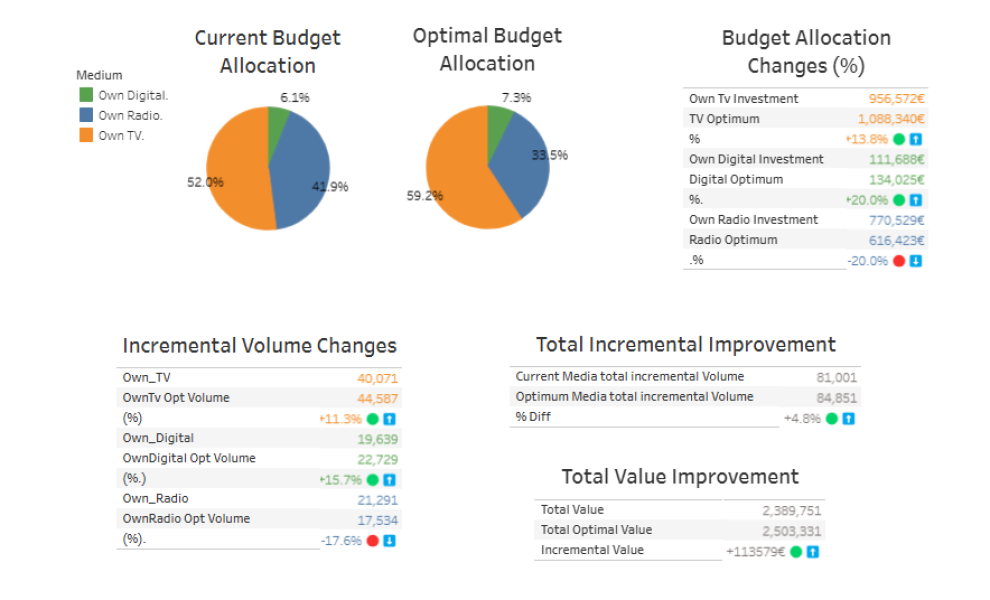Click the red dot beside -20.0%
Image resolution: width=990 pixels, height=600 pixels.
pyautogui.click(x=899, y=261)
